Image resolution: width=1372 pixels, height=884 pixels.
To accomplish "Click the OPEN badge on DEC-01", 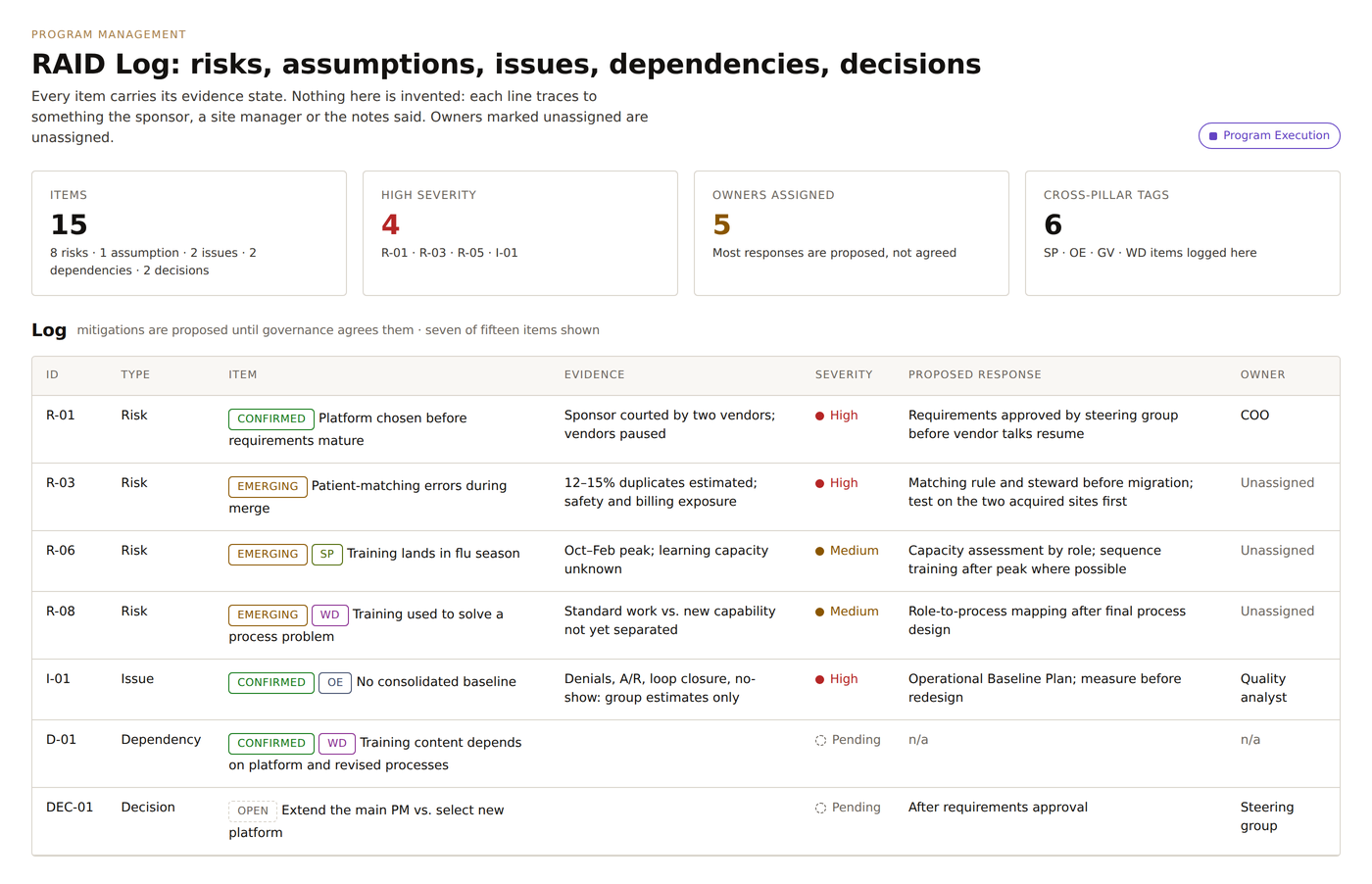I will click(253, 810).
